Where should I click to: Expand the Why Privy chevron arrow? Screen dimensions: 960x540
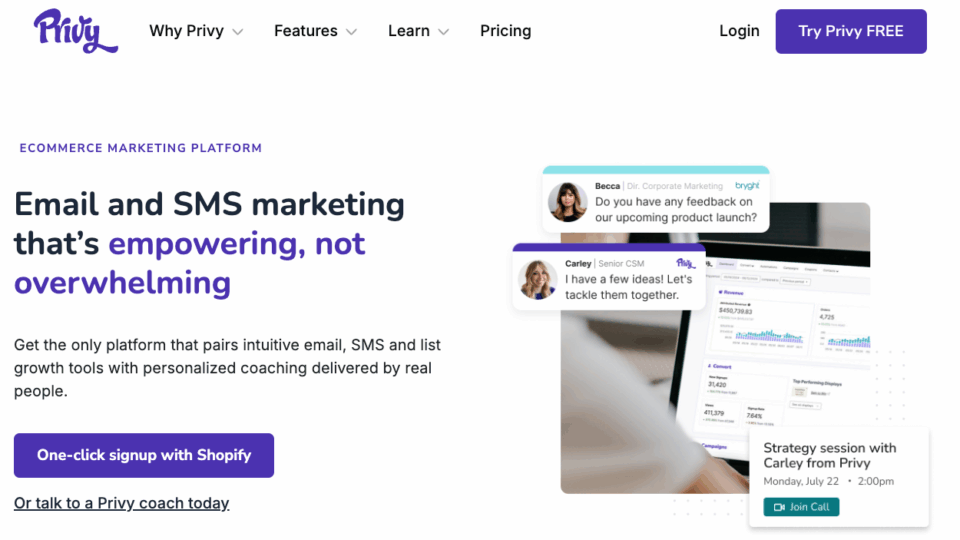(x=238, y=32)
